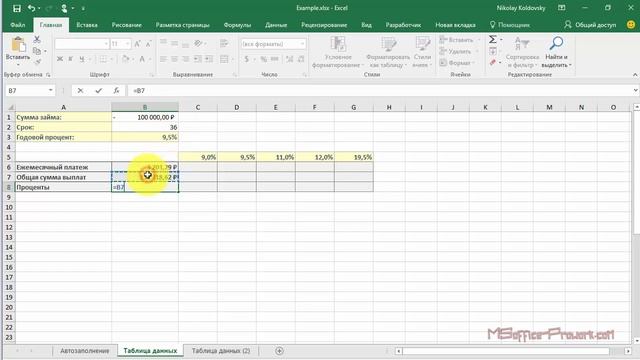Click the Find and Select magnifier icon
This screenshot has width=640, height=360.
click(x=556, y=43)
